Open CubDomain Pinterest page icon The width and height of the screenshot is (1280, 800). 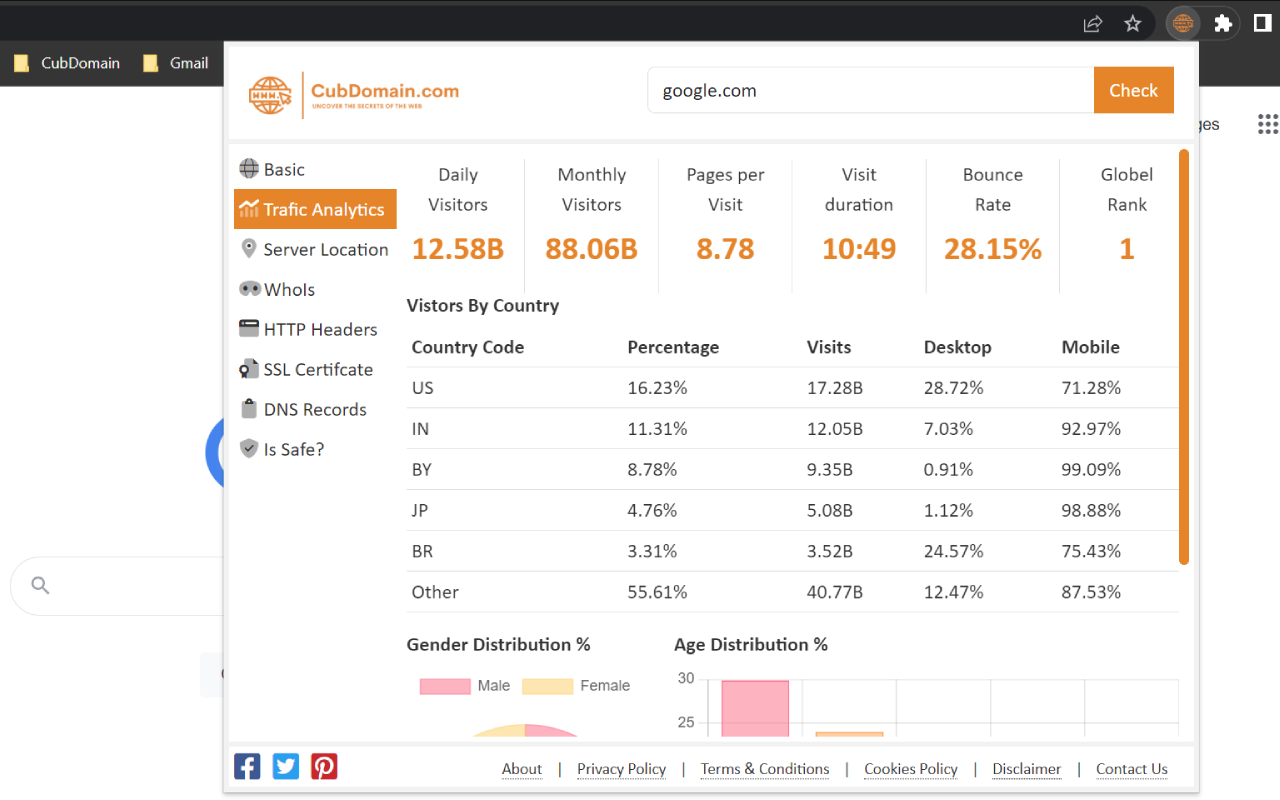click(324, 766)
